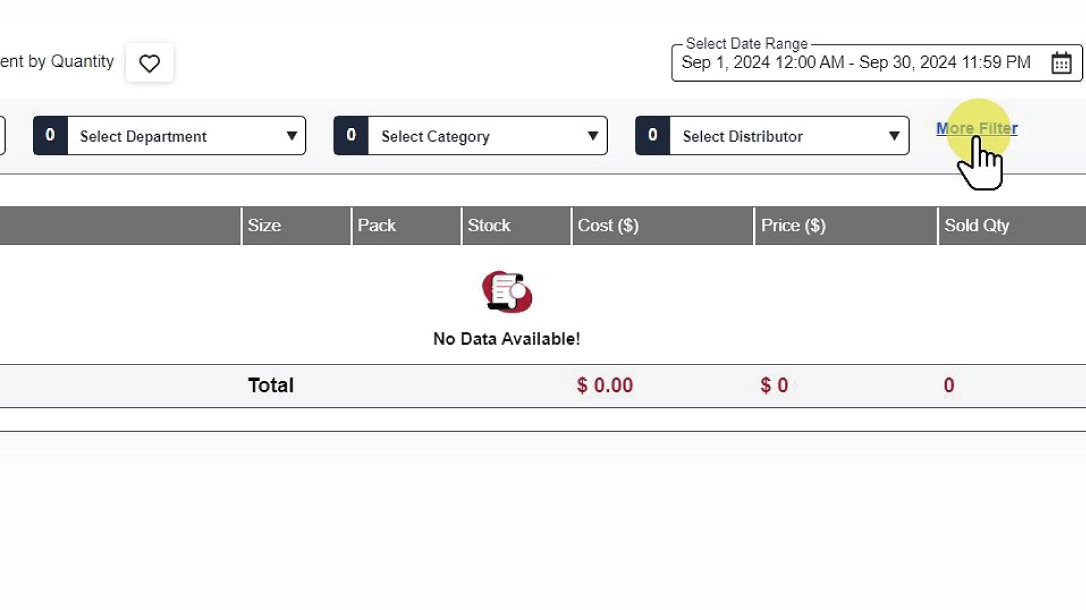Screen dimensions: 1086x610
Task: Click the Select Department dropdown arrow
Action: point(292,136)
